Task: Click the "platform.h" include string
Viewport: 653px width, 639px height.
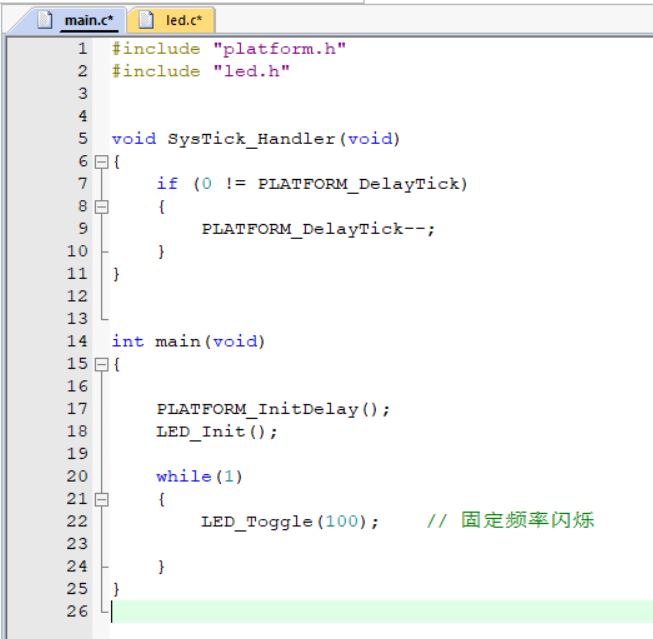Action: [x=279, y=49]
